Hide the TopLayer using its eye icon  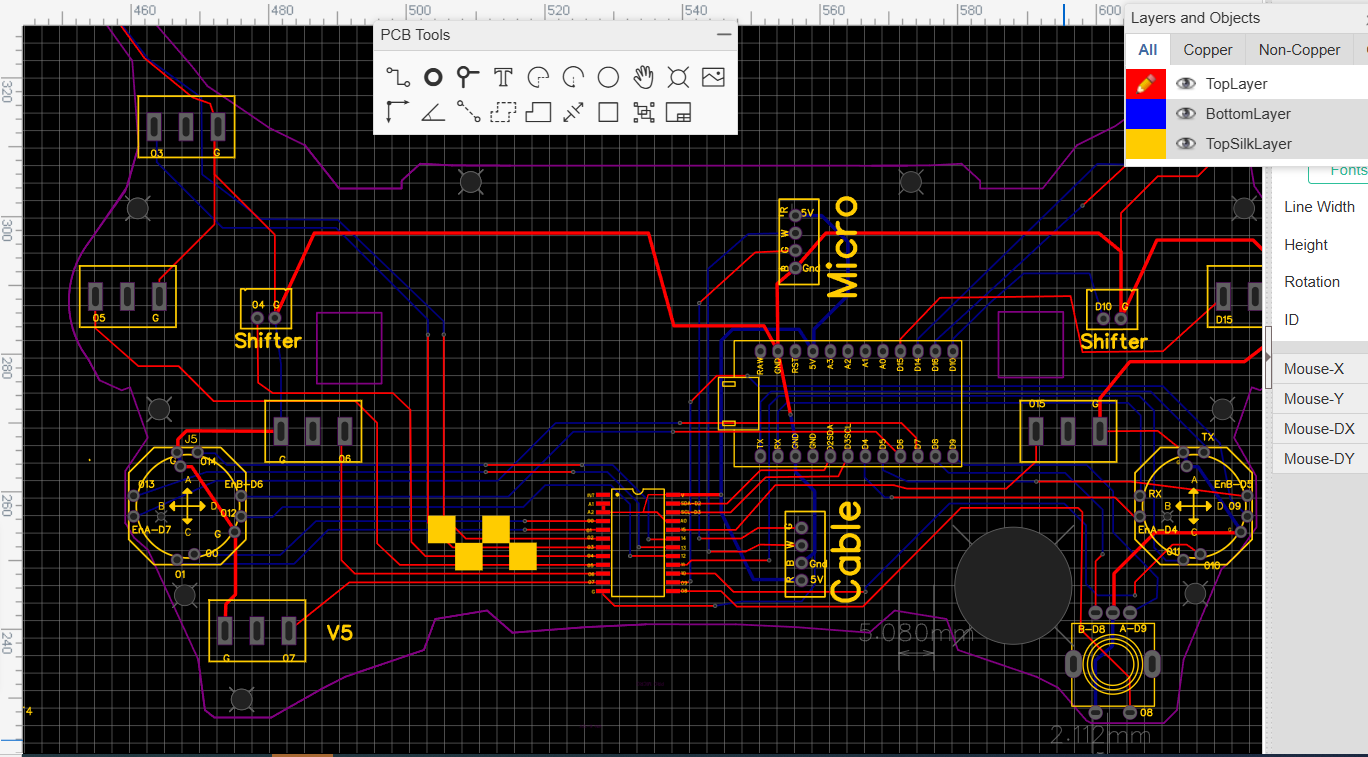pyautogui.click(x=1186, y=84)
